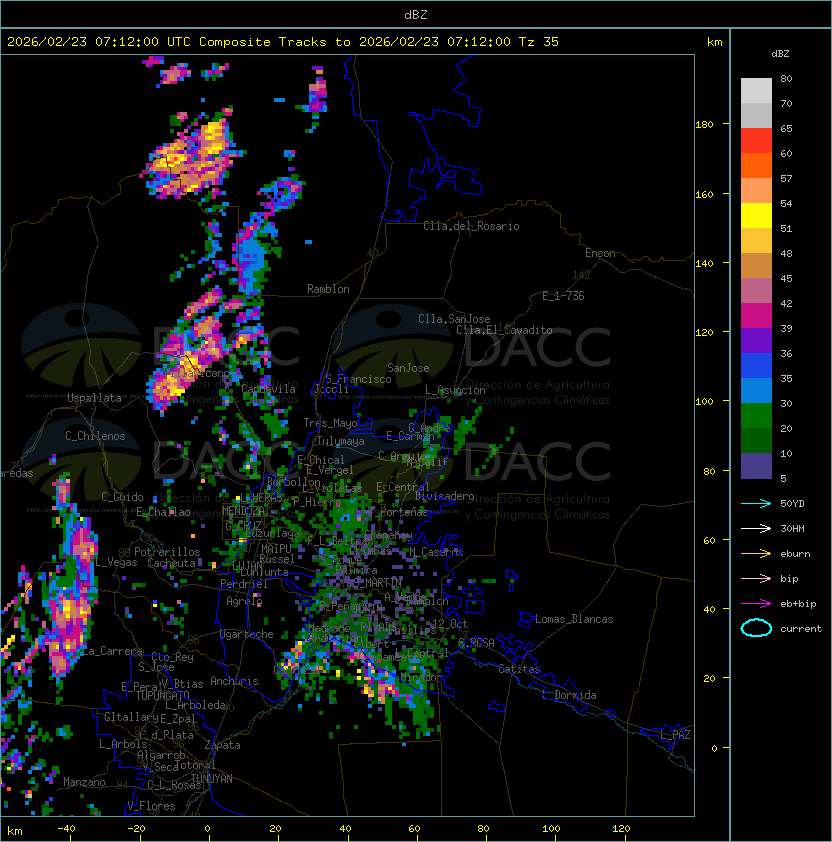This screenshot has height=842, width=832.
Task: Click the Composite Tracks timestamp header
Action: coord(283,42)
